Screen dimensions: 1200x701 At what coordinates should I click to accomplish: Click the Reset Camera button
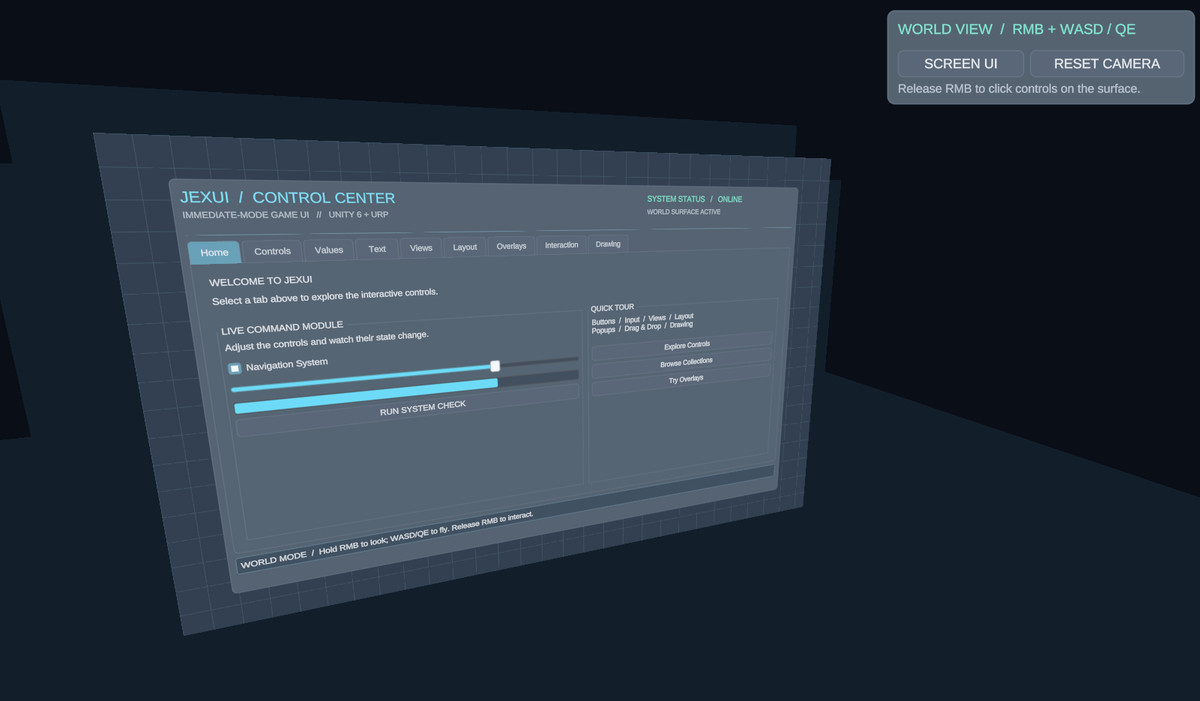(1107, 63)
